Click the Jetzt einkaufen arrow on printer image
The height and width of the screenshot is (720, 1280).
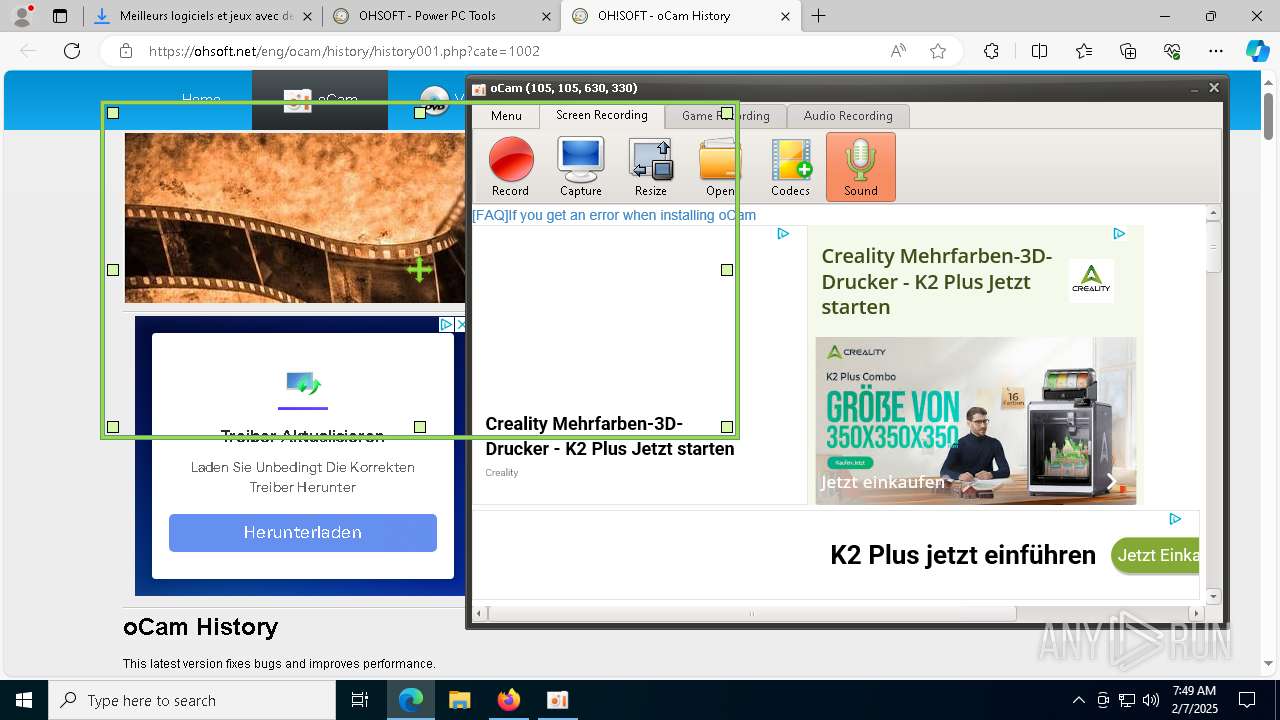coord(1111,482)
